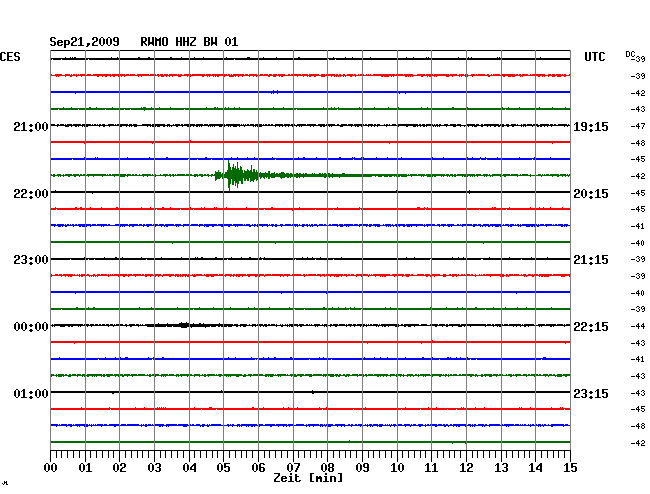This screenshot has height=494, width=650.
Task: Click the 22:15 UTC time label
Action: [591, 327]
